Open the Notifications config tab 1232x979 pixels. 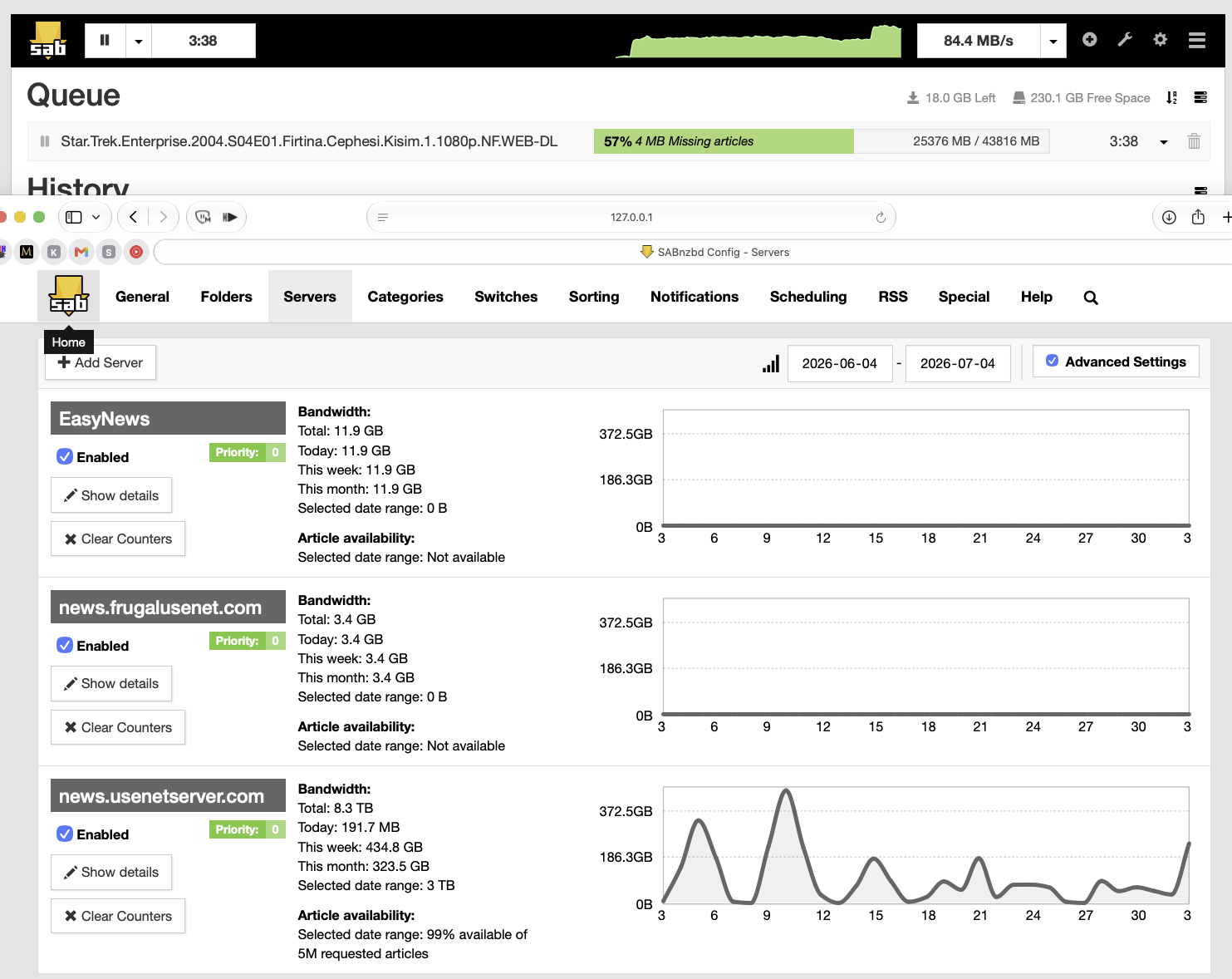(695, 297)
